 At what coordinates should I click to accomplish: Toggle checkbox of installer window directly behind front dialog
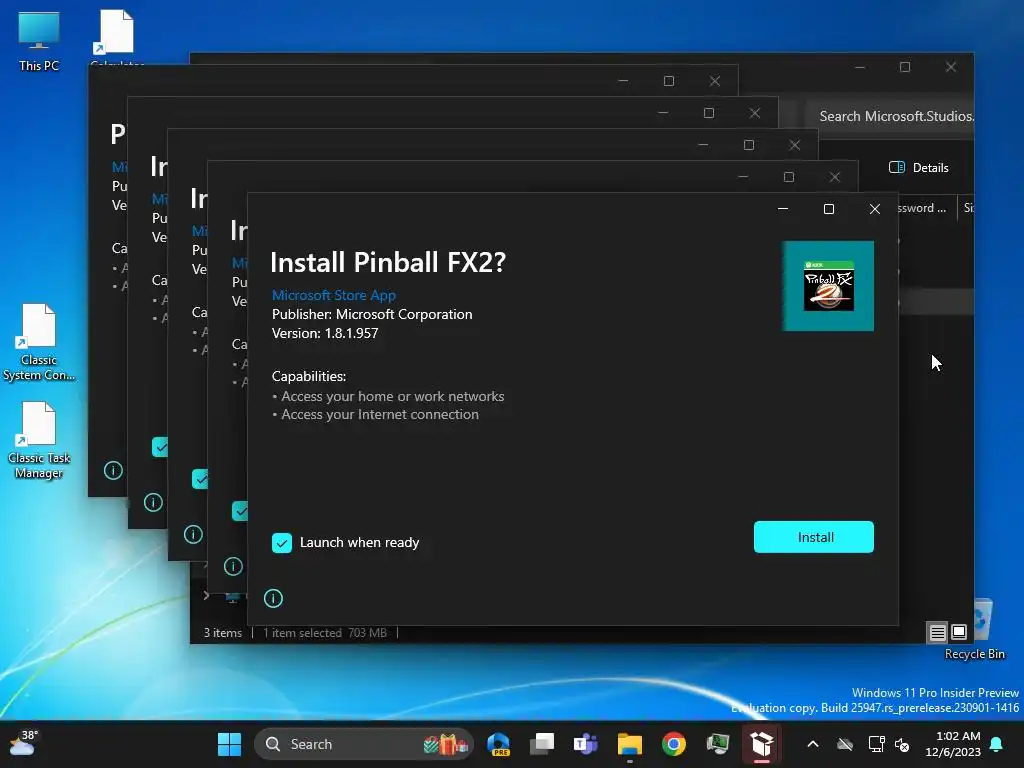(240, 511)
